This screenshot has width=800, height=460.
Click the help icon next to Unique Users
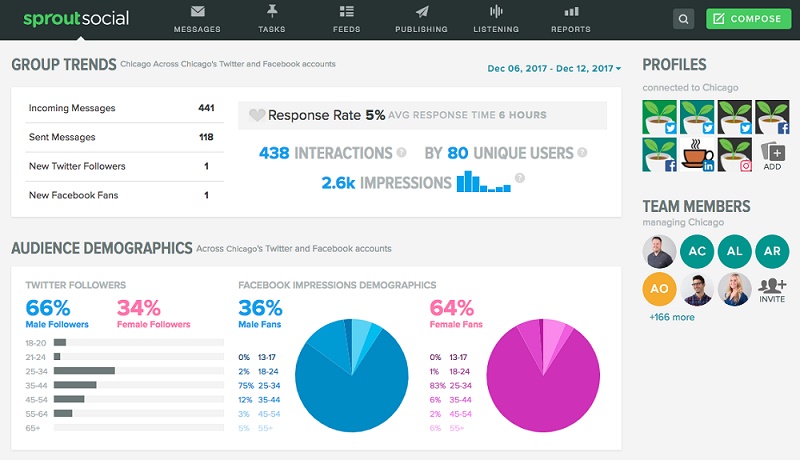(582, 152)
